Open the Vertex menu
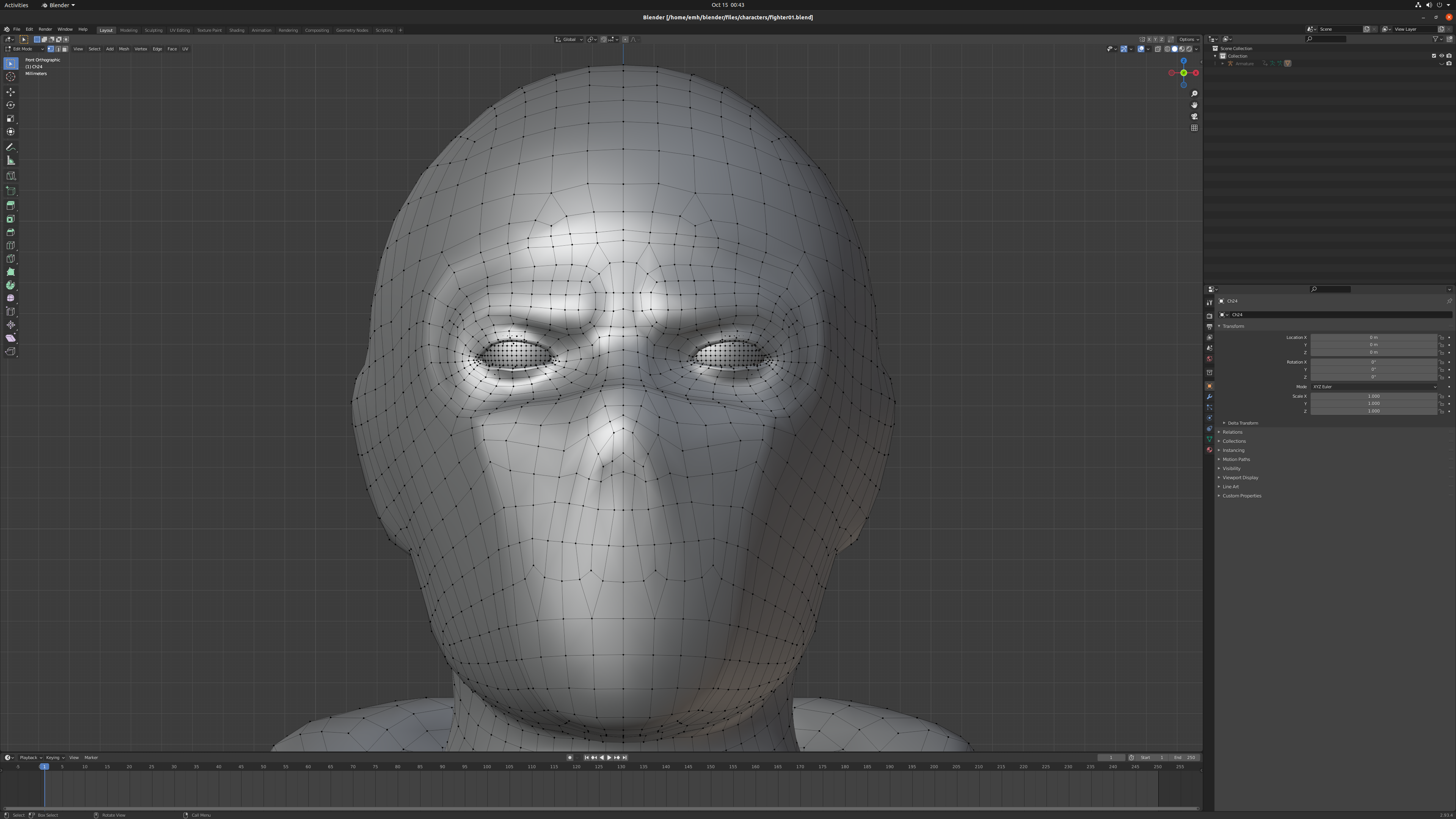The height and width of the screenshot is (819, 1456). 141,49
